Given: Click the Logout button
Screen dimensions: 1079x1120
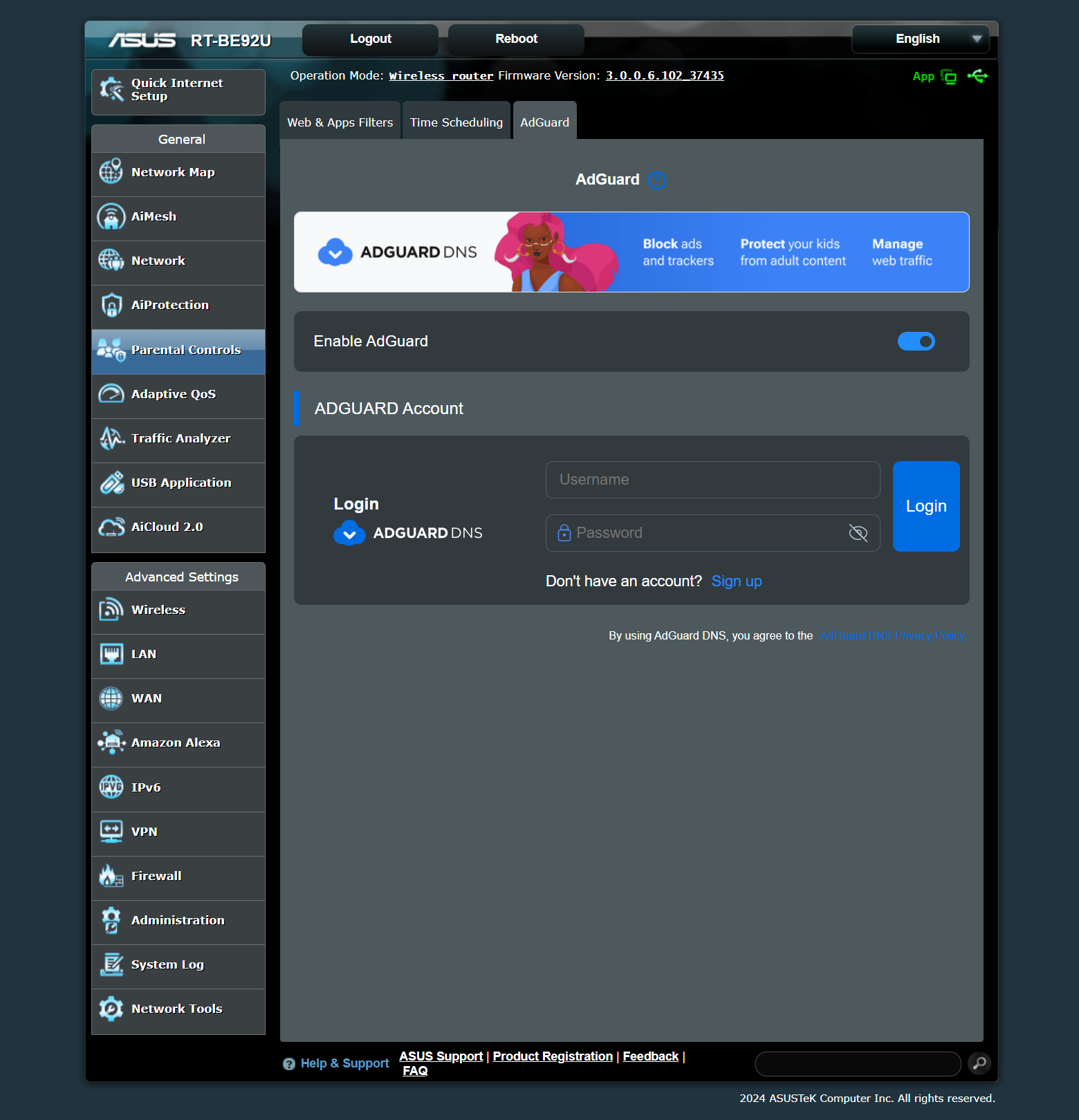Looking at the screenshot, I should 371,39.
